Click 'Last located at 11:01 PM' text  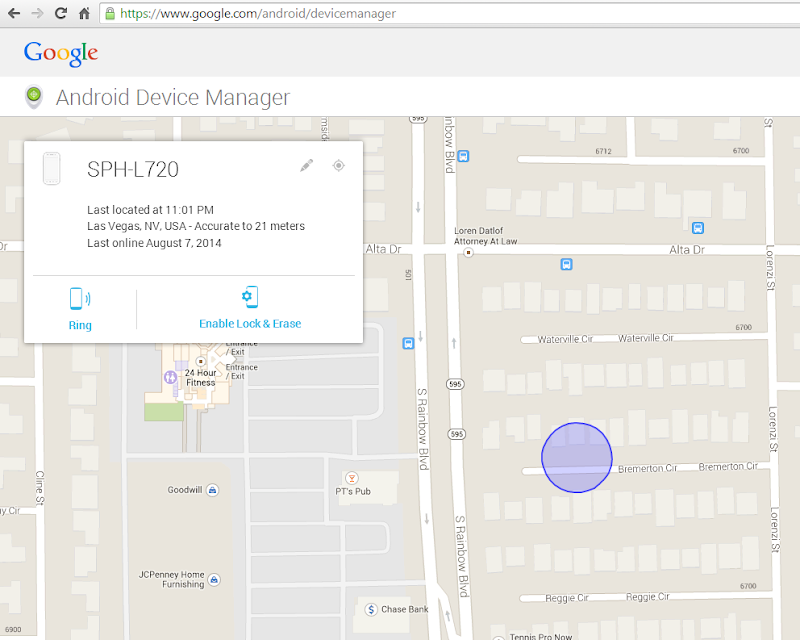click(x=151, y=210)
